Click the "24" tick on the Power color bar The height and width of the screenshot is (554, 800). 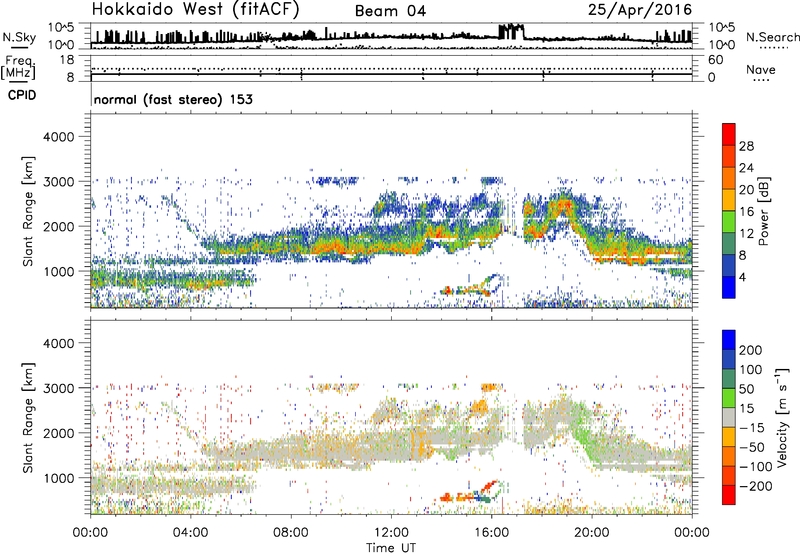pyautogui.click(x=746, y=168)
